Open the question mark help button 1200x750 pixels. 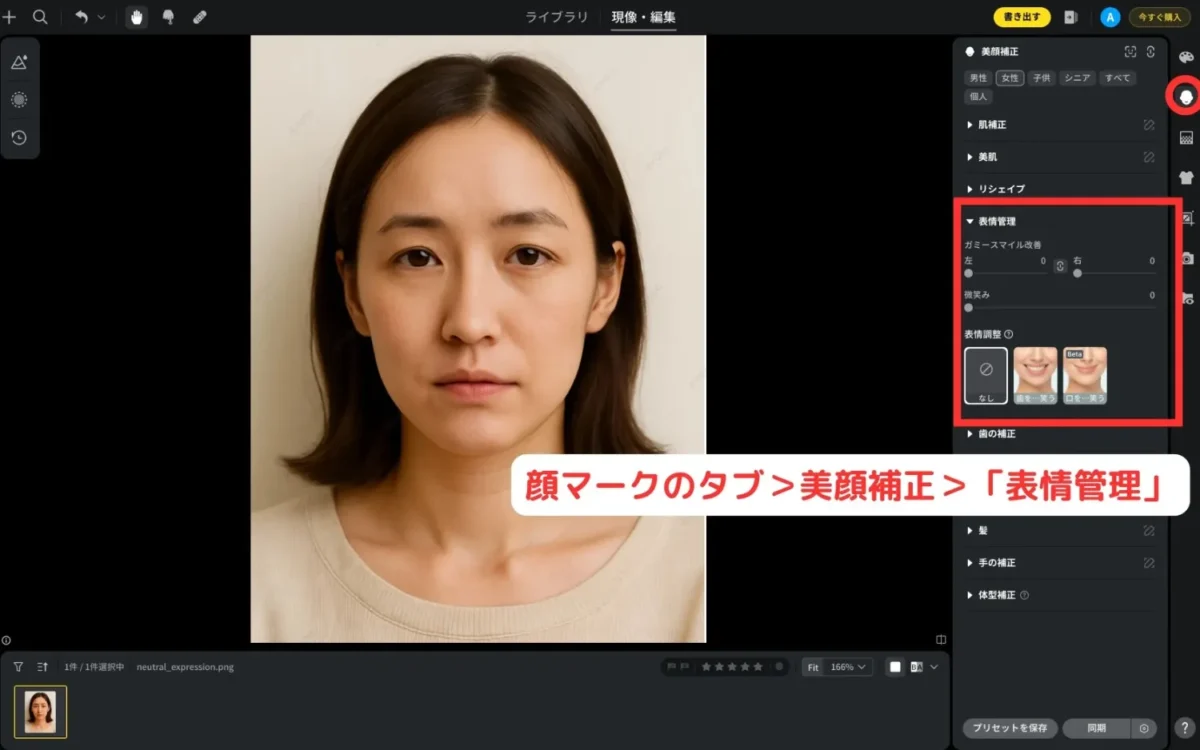[1184, 728]
